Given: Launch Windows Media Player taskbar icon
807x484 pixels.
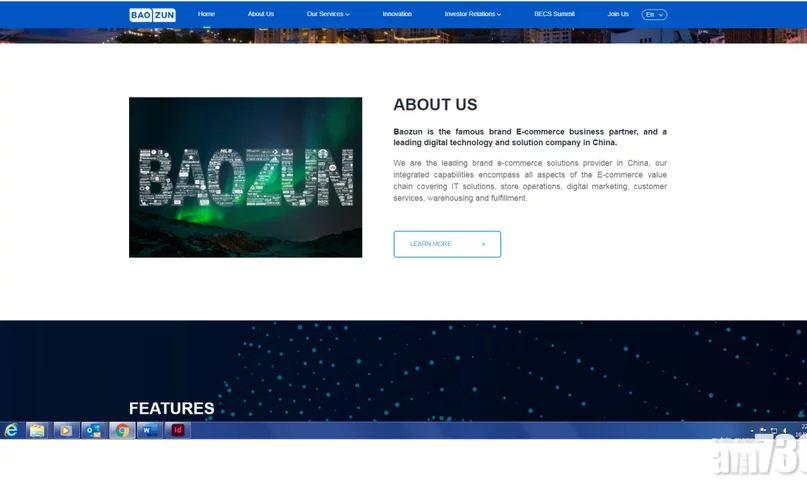Looking at the screenshot, I should 65,430.
